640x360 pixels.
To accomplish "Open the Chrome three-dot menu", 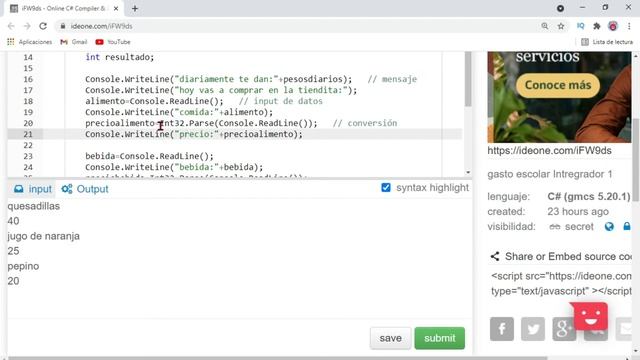I will (x=629, y=26).
